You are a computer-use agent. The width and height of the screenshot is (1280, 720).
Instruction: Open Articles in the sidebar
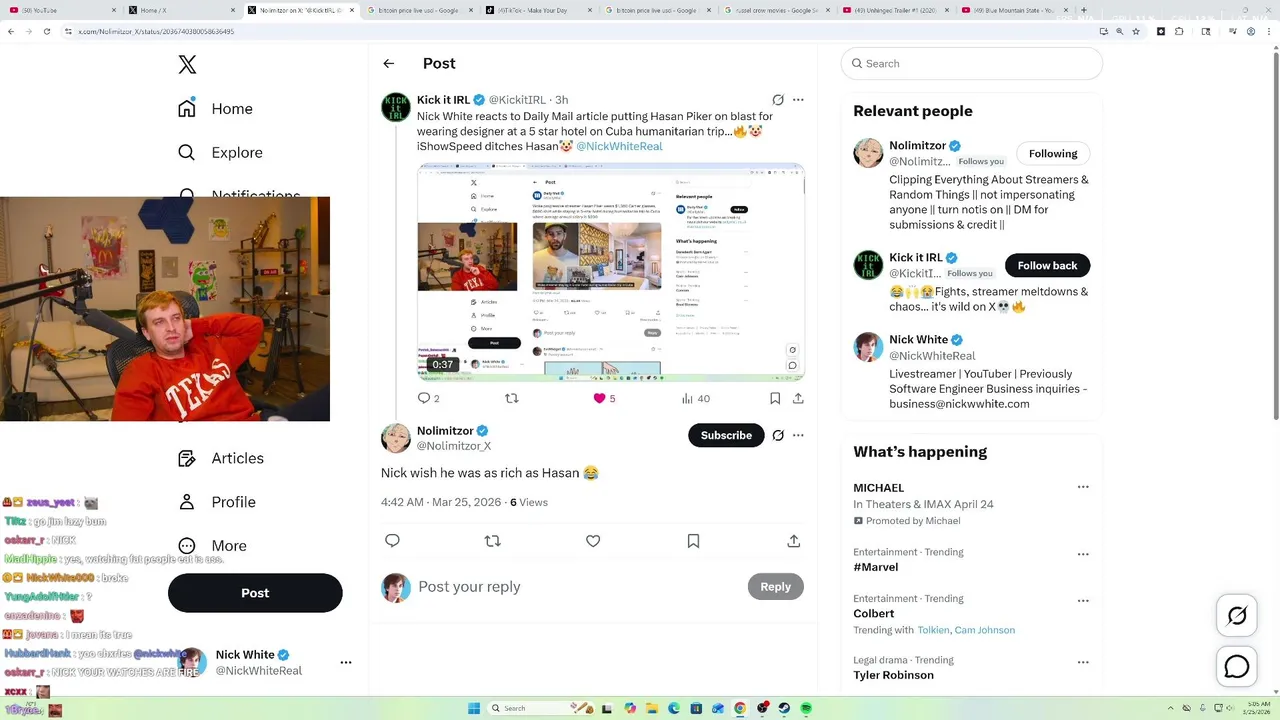pos(221,458)
